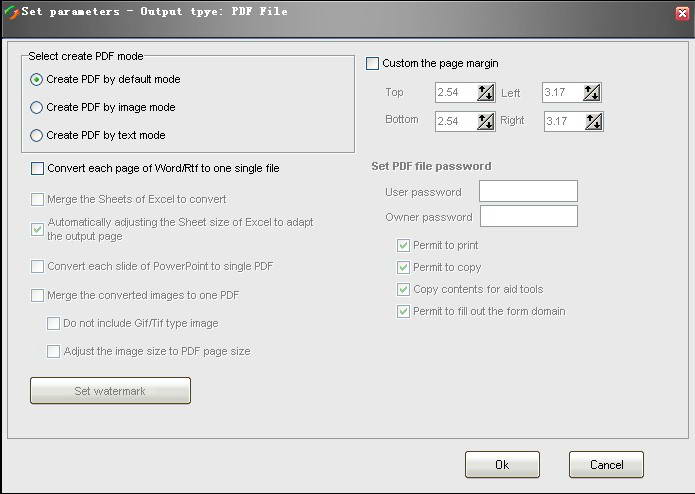Toggle Copy contents for aid tools

pyautogui.click(x=403, y=289)
